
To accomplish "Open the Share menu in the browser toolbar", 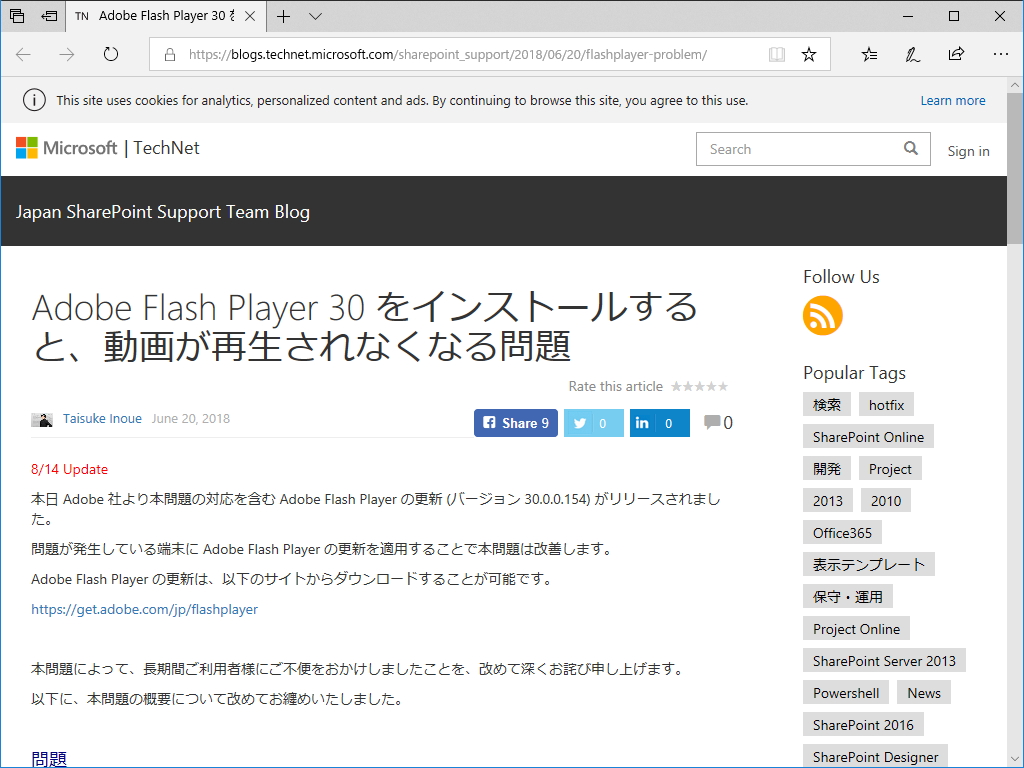I will [x=956, y=54].
